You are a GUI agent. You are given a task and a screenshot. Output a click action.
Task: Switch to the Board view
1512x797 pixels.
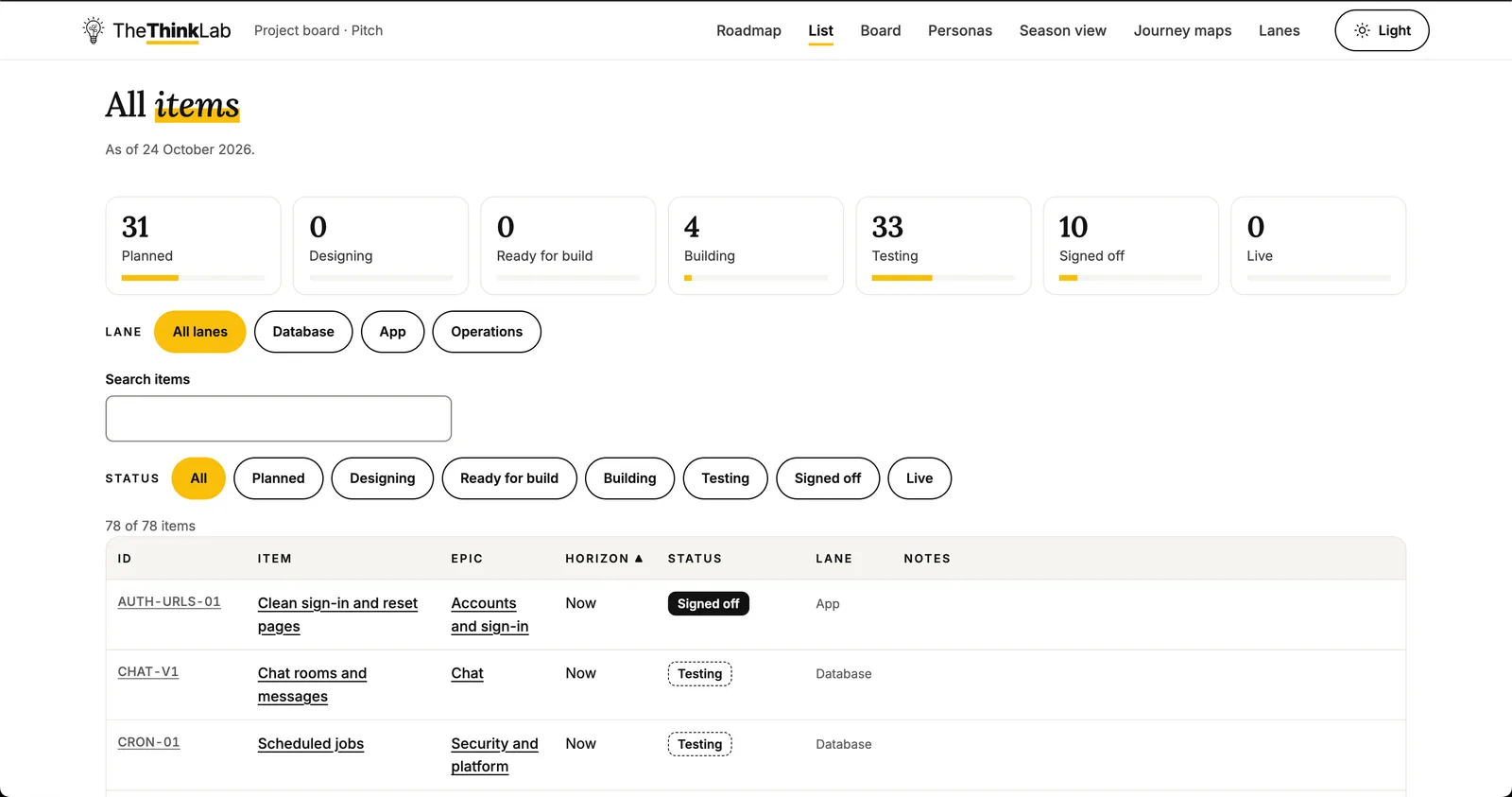(x=881, y=30)
